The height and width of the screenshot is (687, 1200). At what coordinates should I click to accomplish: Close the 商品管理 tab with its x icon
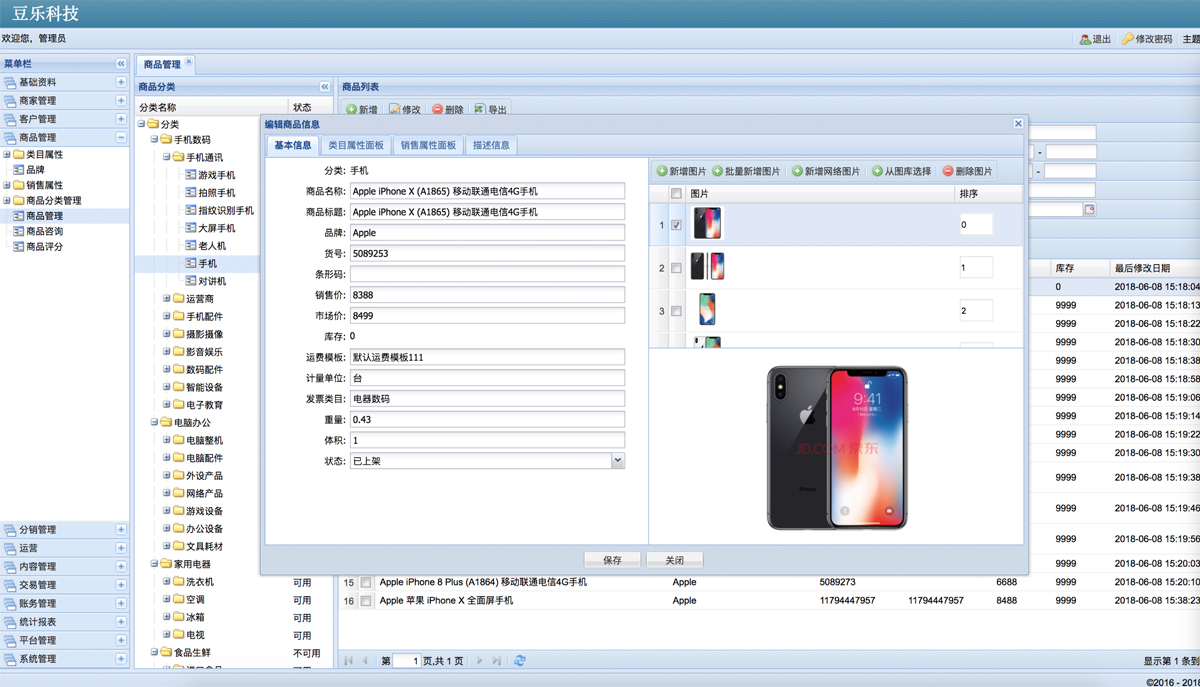click(189, 62)
